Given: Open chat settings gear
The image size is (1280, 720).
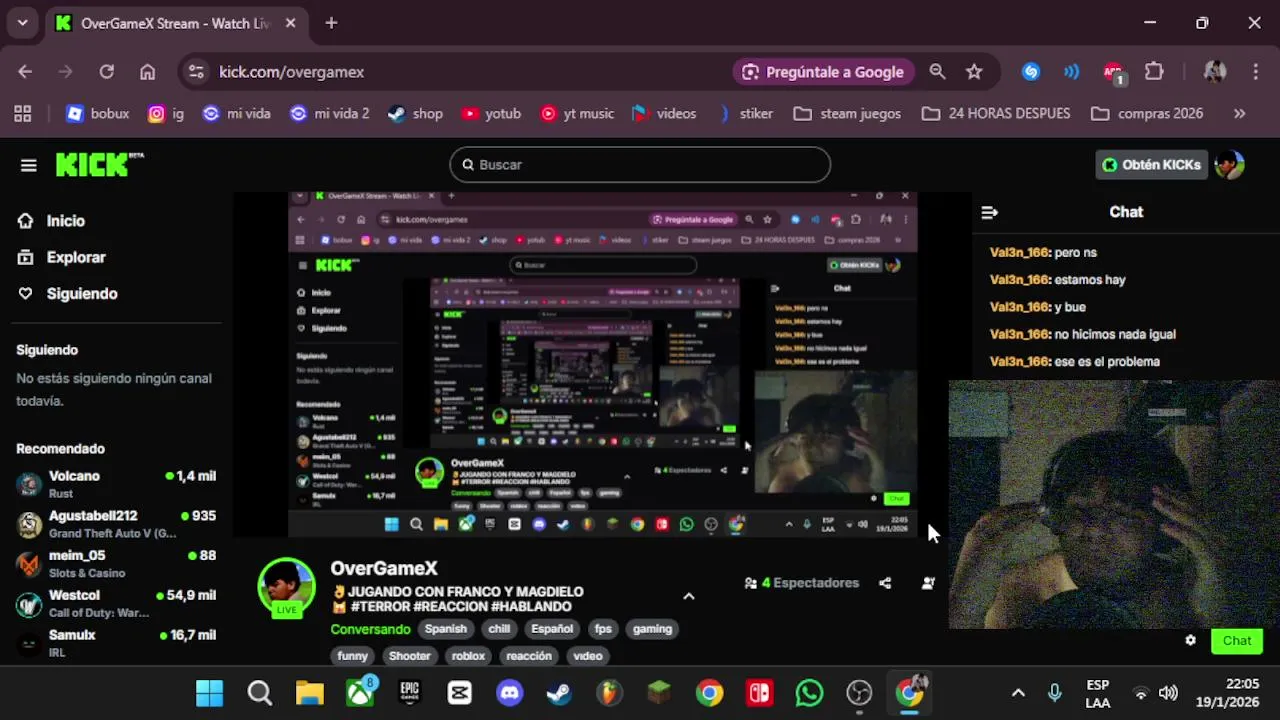Looking at the screenshot, I should (x=1190, y=641).
